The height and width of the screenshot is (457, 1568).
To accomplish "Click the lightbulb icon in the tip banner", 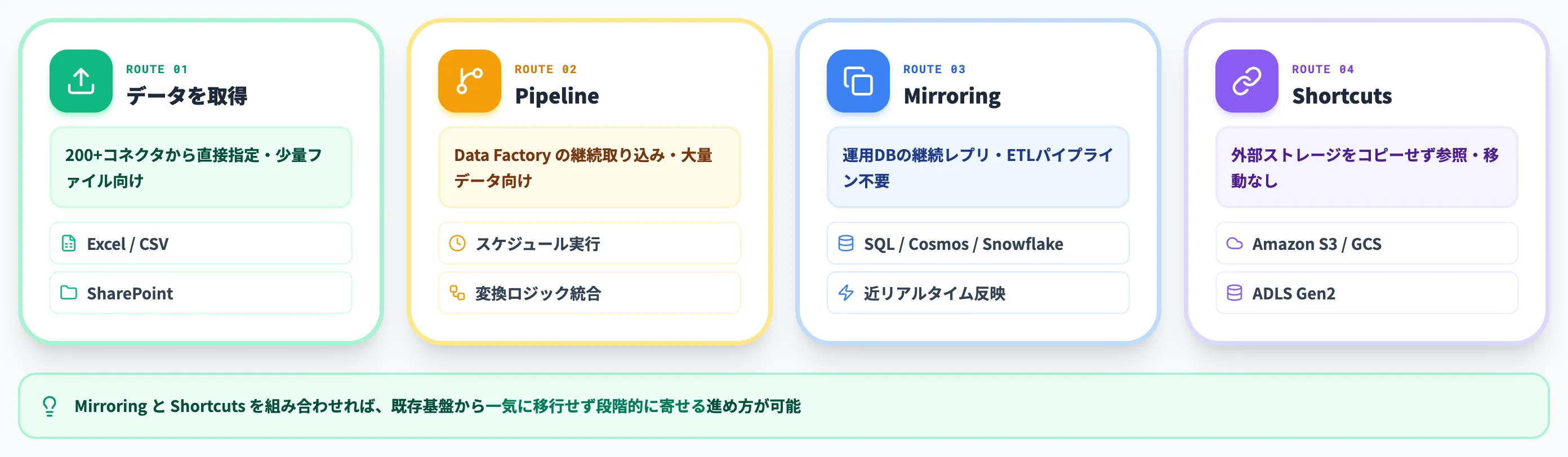I will (x=50, y=406).
